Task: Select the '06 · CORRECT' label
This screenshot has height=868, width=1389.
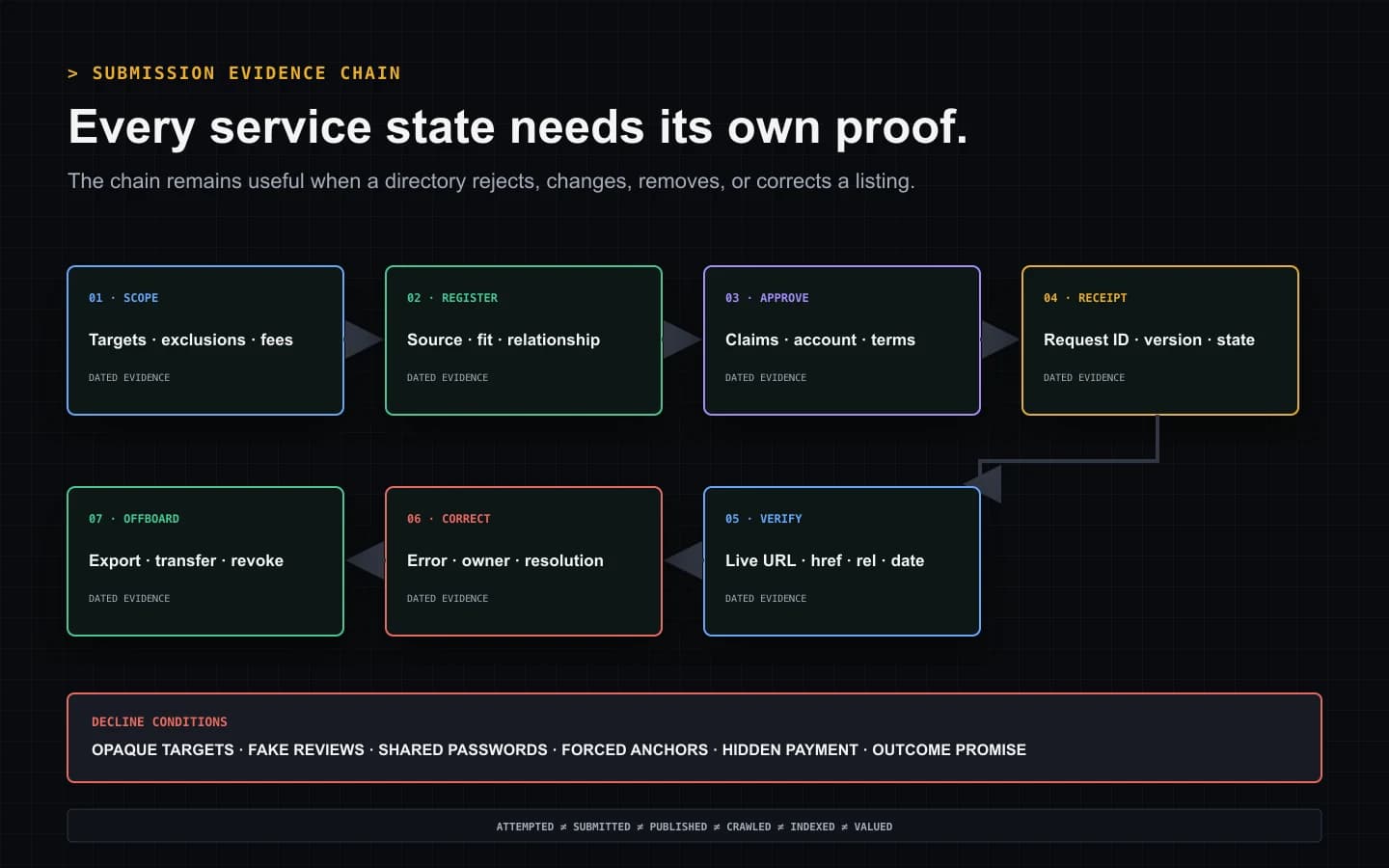Action: (x=449, y=519)
